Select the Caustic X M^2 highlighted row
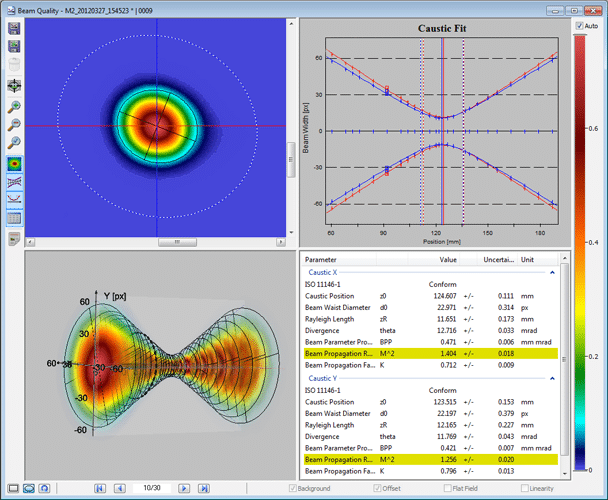The width and height of the screenshot is (608, 500). (x=430, y=353)
